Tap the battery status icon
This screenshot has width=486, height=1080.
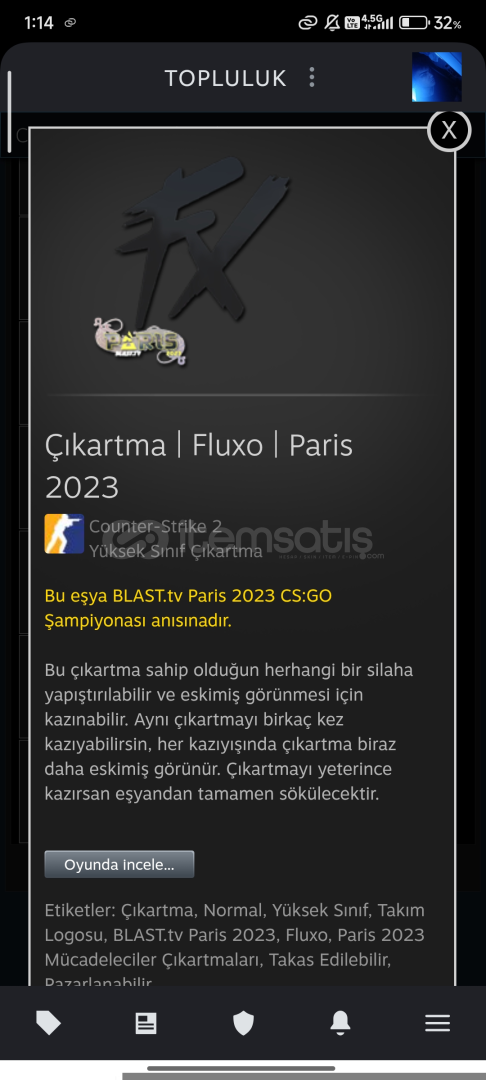coord(414,23)
